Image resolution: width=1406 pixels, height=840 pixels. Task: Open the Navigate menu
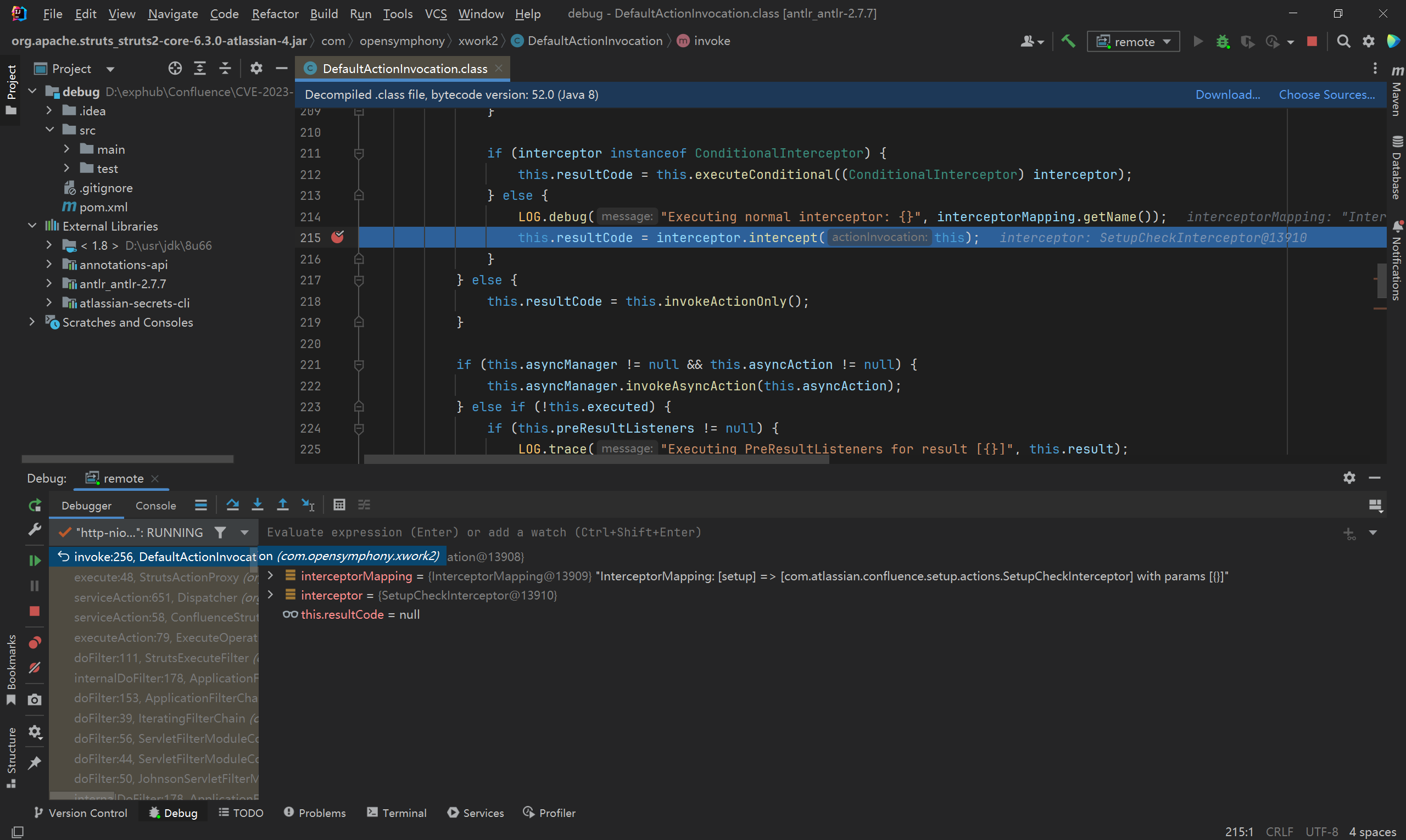pos(172,14)
